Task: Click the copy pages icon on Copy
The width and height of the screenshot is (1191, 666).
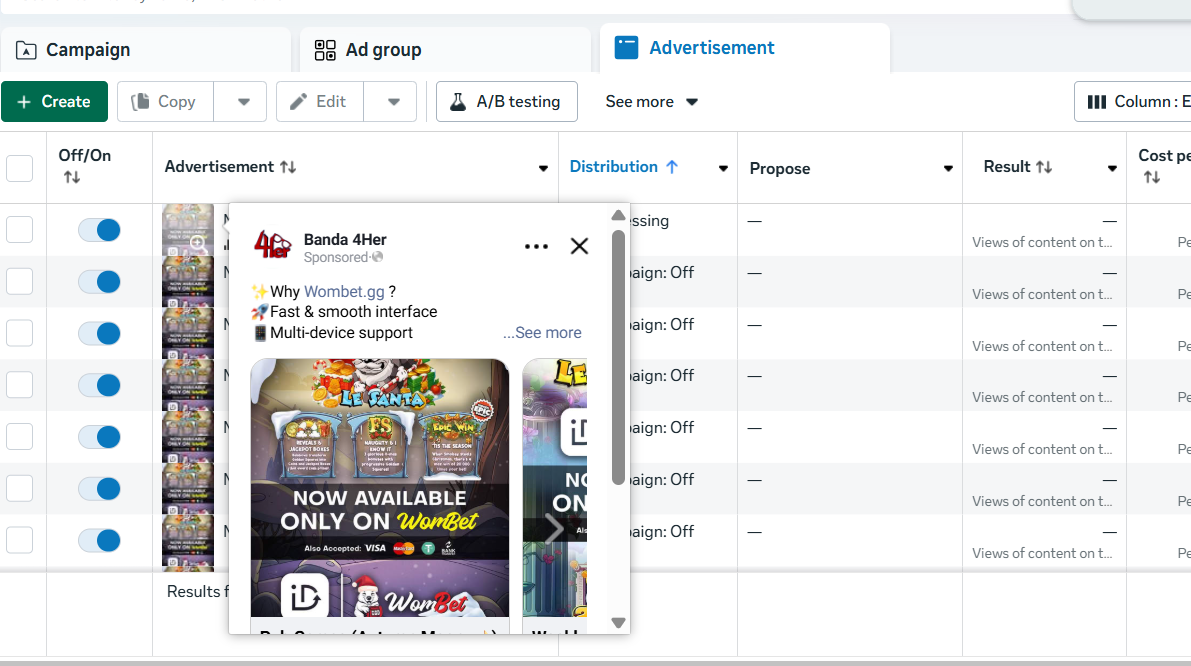Action: pyautogui.click(x=140, y=102)
